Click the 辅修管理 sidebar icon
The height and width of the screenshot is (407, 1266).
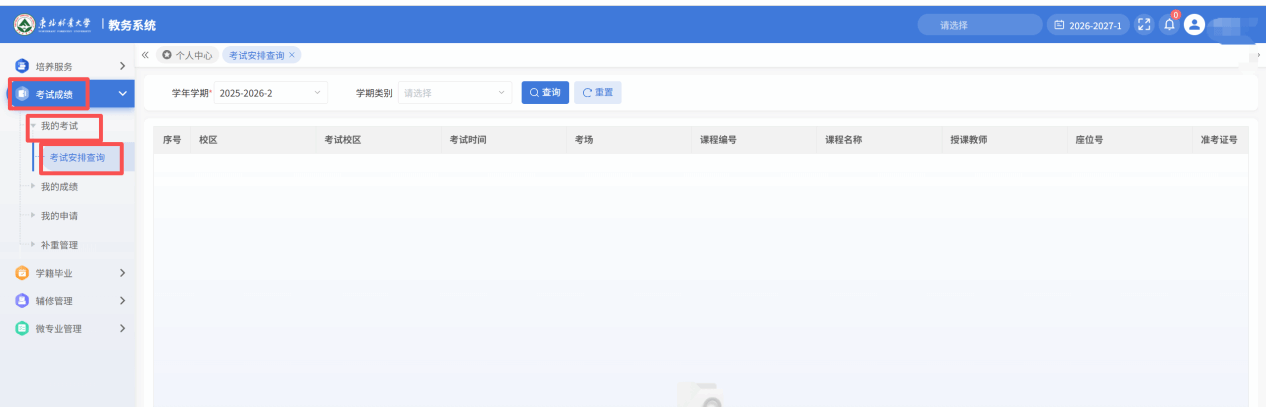(x=22, y=300)
